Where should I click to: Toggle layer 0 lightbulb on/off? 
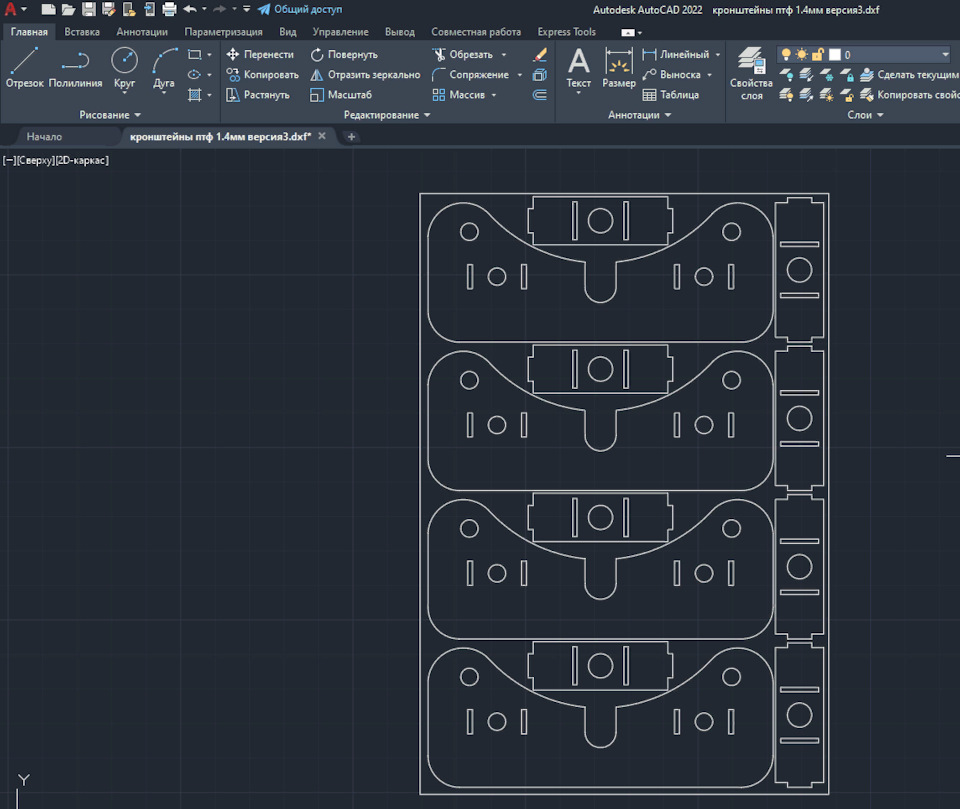click(786, 54)
